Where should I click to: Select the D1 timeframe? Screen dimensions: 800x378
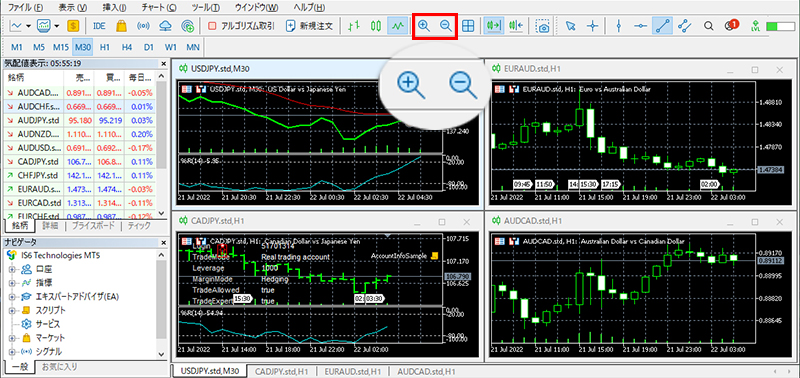coord(148,47)
